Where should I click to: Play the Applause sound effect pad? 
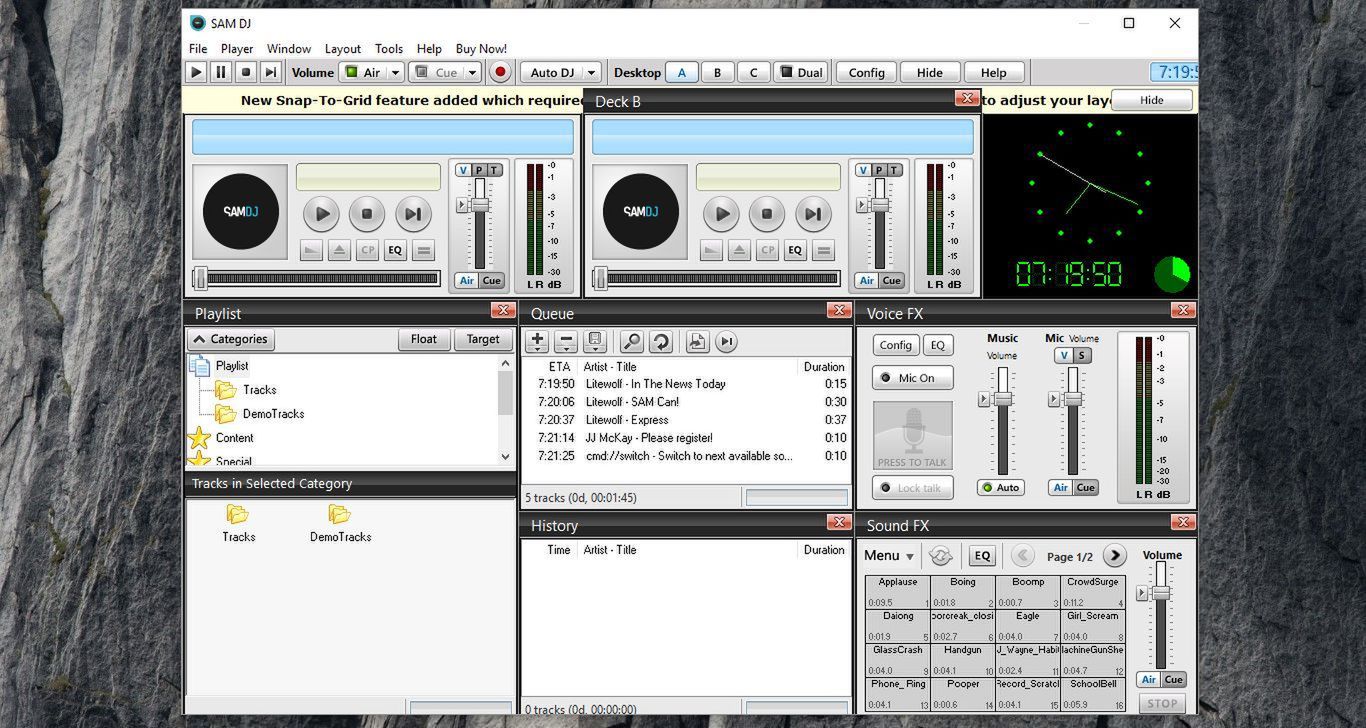point(897,592)
